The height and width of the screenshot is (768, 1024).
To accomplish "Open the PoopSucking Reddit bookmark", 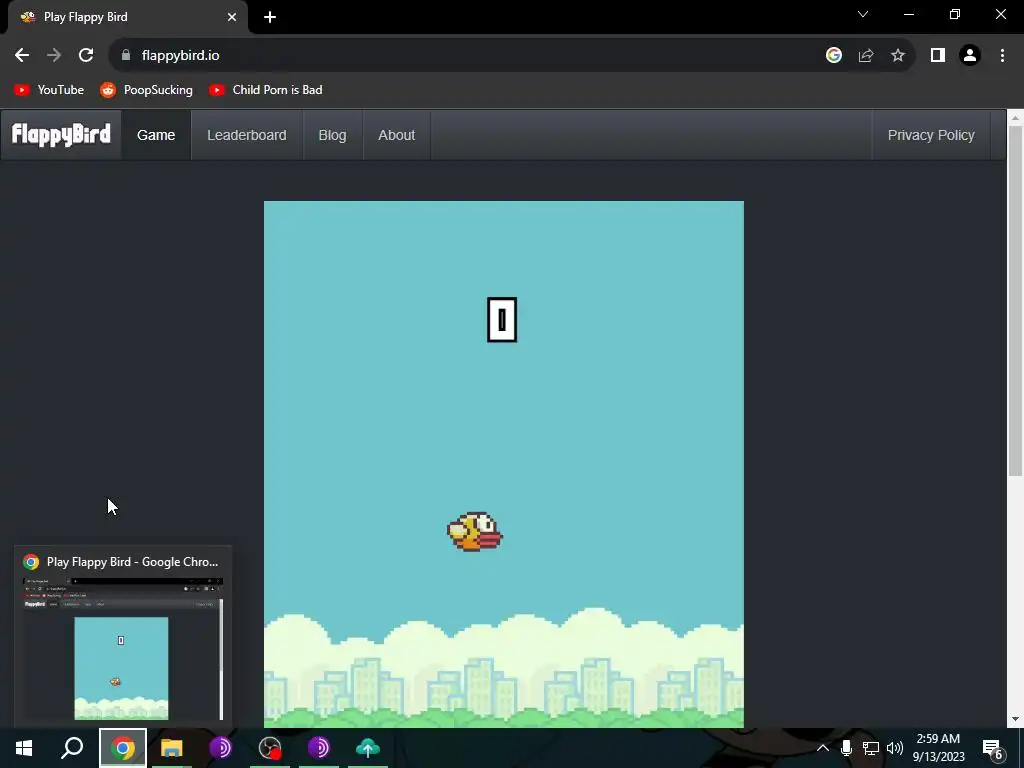I will pos(146,90).
